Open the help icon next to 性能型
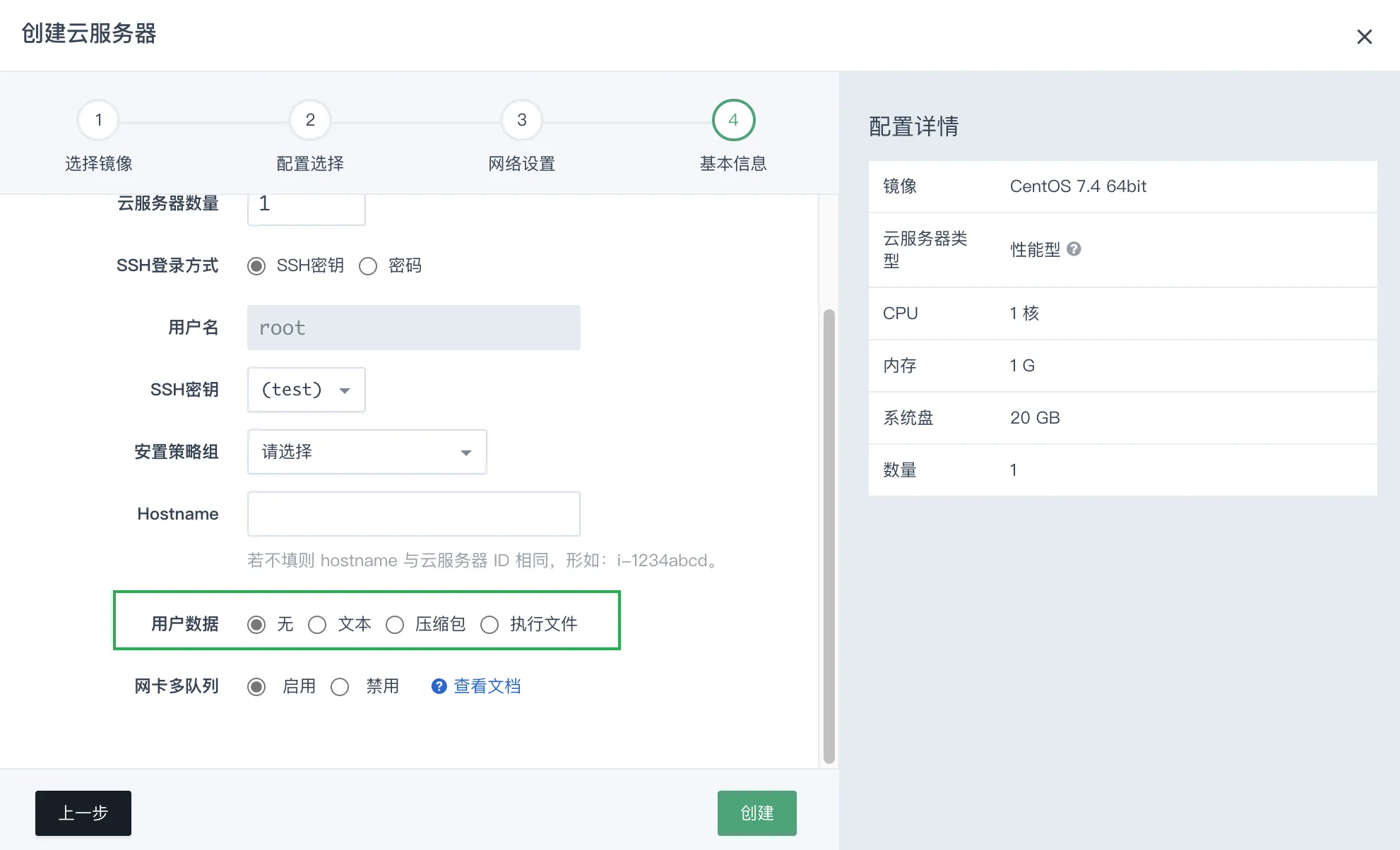This screenshot has width=1400, height=850. tap(1075, 249)
